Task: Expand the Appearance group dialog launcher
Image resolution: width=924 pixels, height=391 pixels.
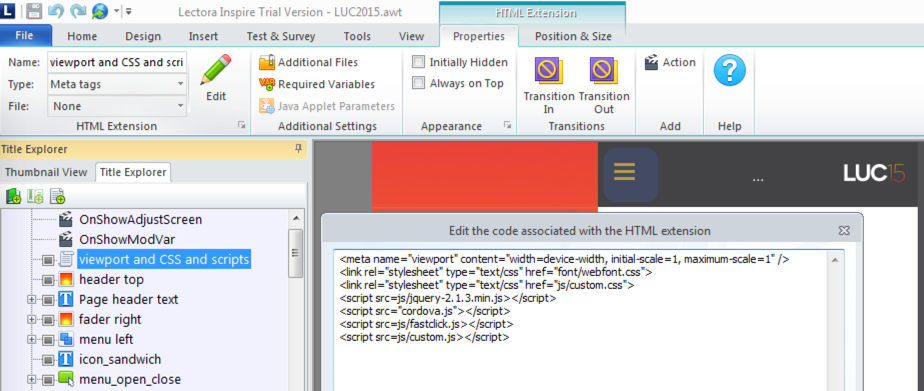Action: pos(507,125)
